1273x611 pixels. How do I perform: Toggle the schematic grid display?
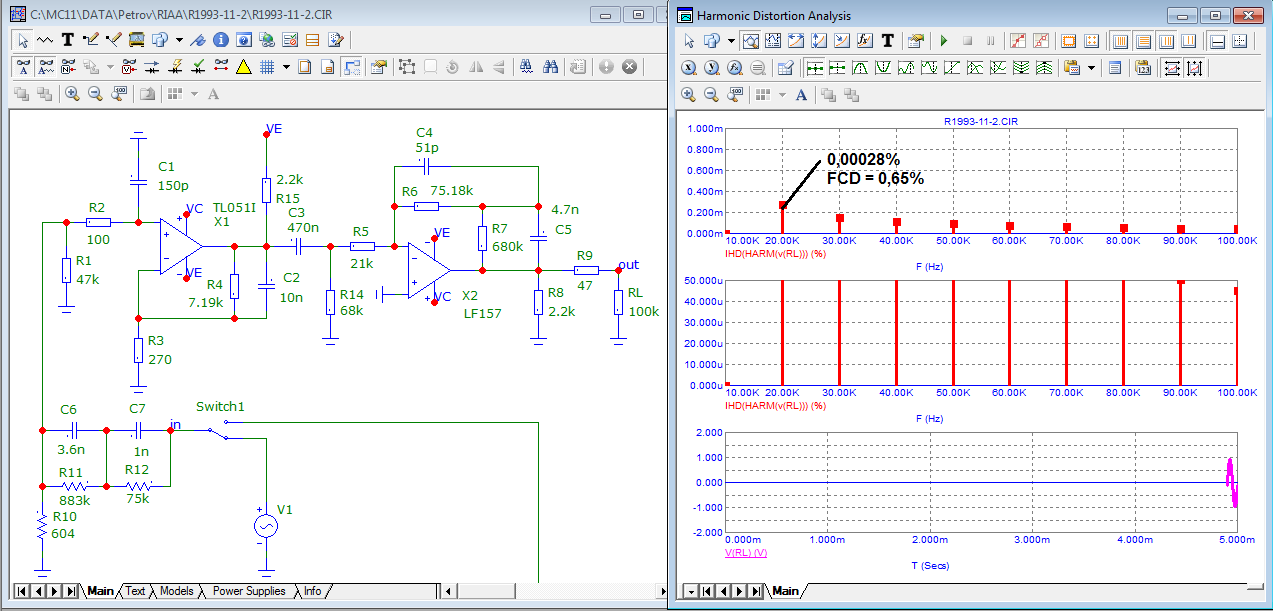(x=267, y=67)
